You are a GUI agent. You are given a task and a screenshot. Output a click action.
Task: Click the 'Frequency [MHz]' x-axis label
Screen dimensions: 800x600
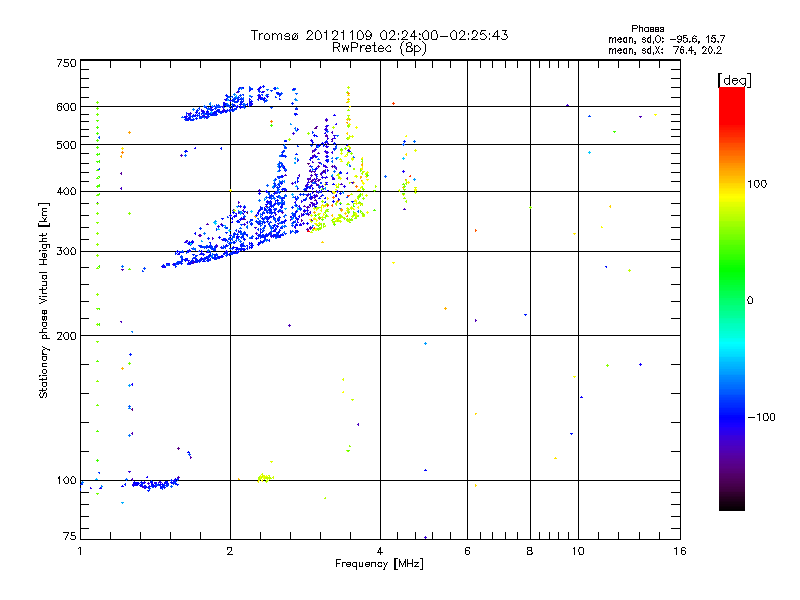(x=380, y=565)
